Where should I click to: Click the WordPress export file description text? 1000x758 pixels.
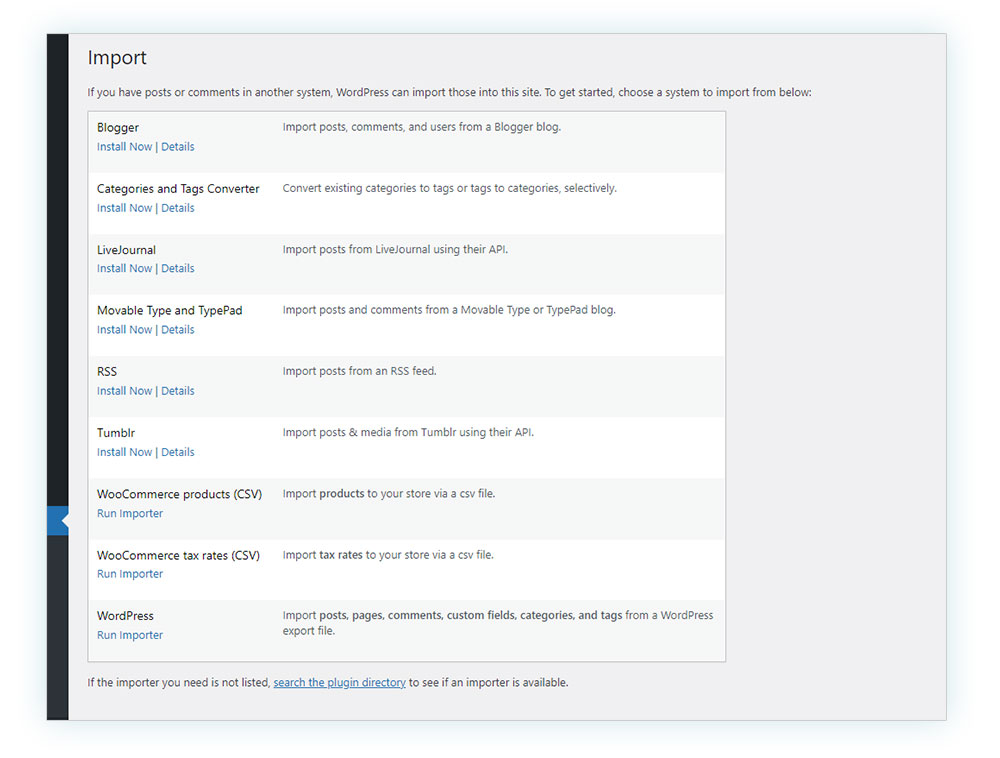click(x=498, y=623)
